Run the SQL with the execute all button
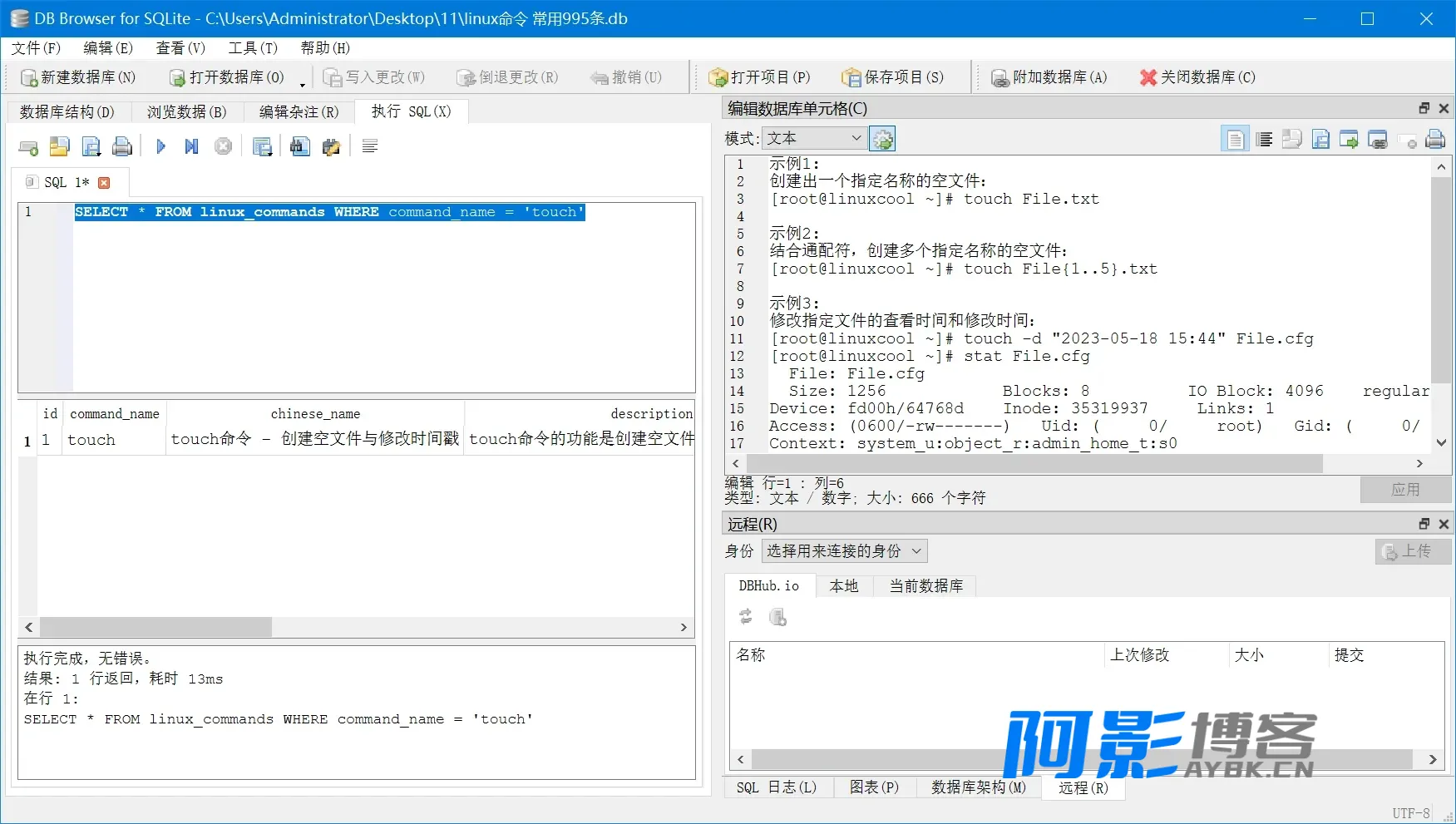The image size is (1456, 824). pyautogui.click(x=160, y=147)
